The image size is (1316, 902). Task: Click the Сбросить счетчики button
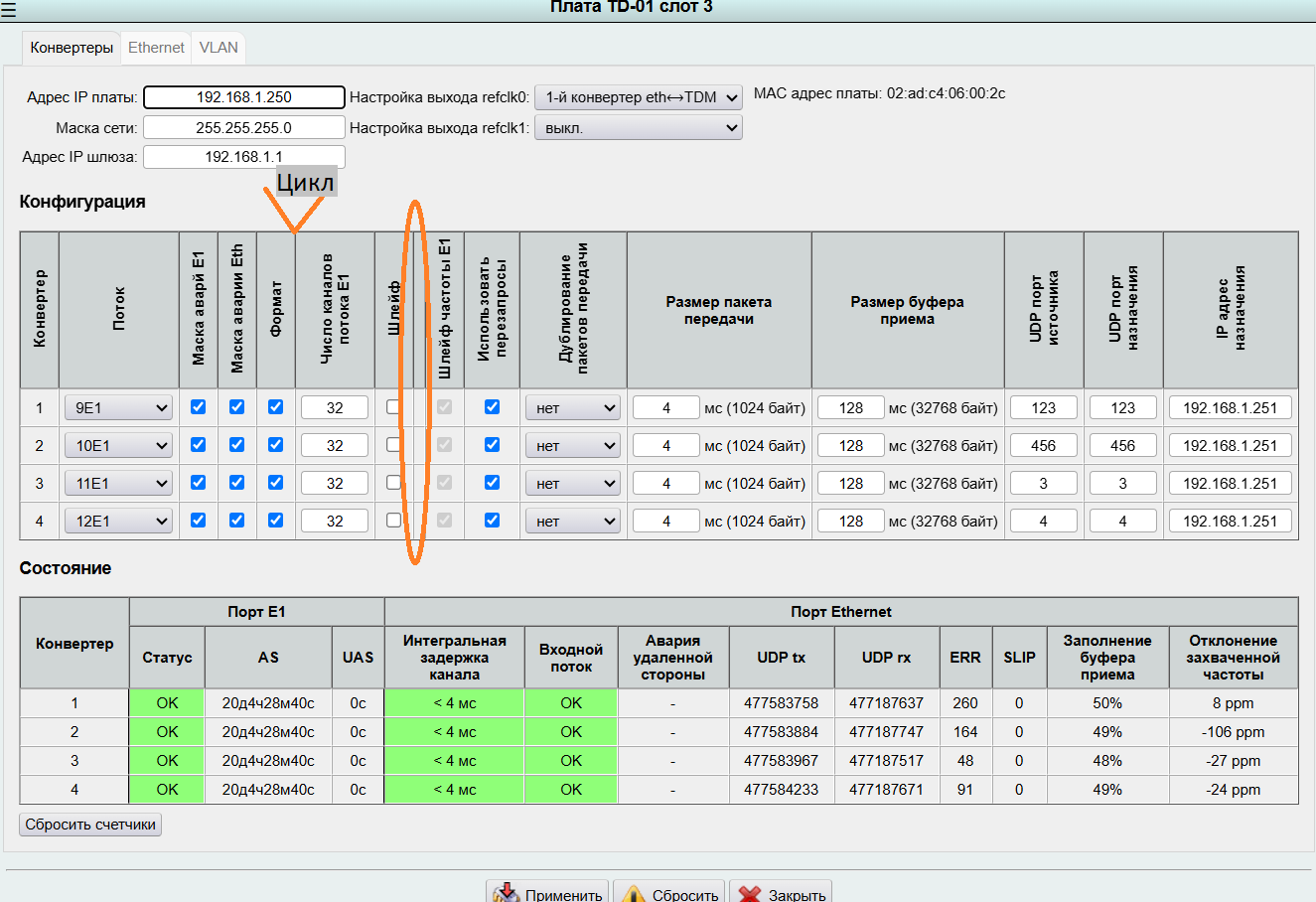coord(90,825)
